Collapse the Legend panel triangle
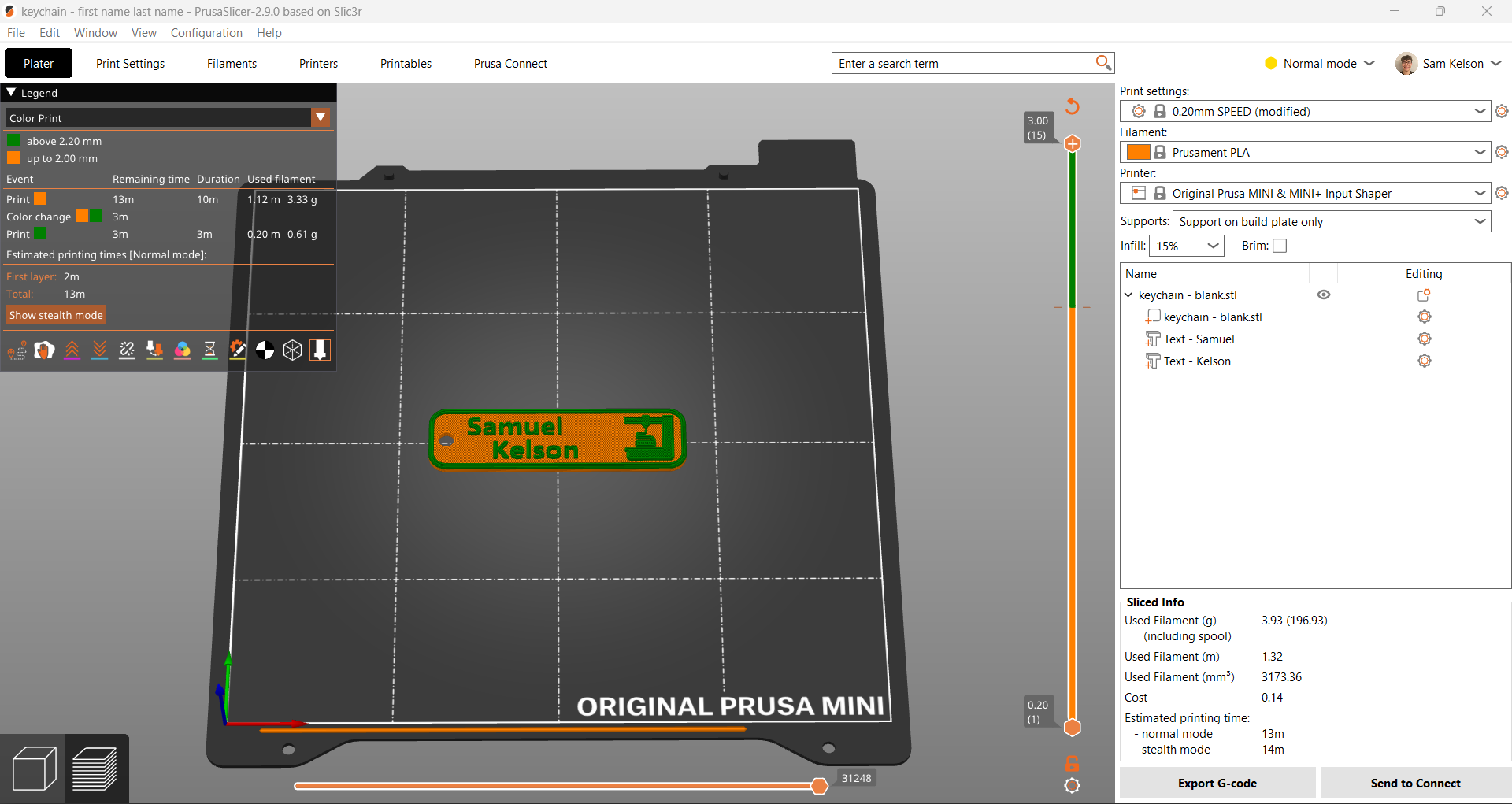 11,92
